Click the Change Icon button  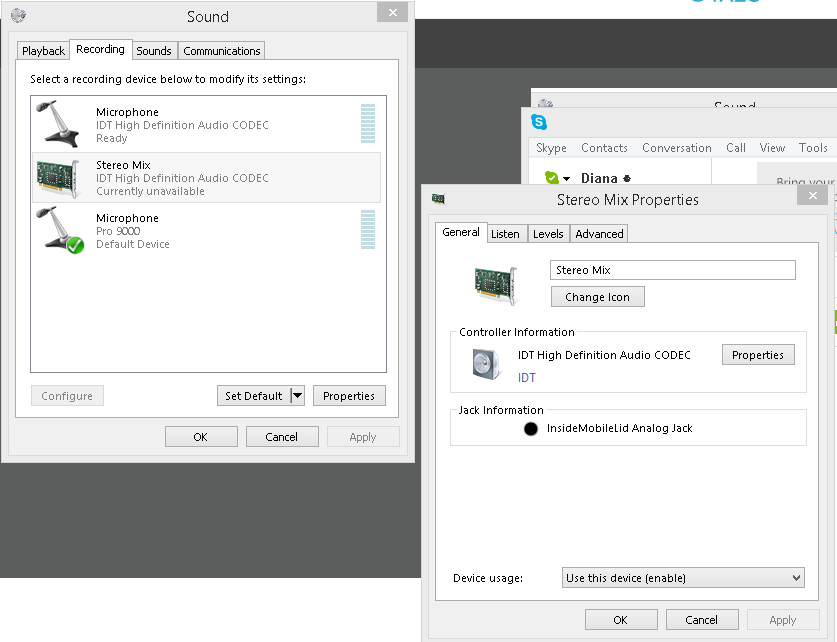pos(597,296)
